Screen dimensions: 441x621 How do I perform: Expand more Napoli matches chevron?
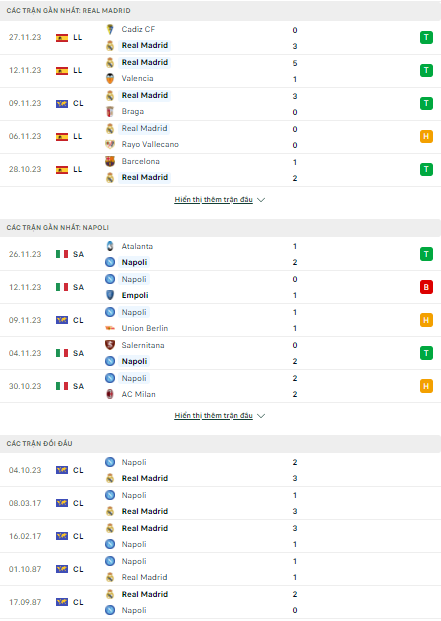coord(261,416)
